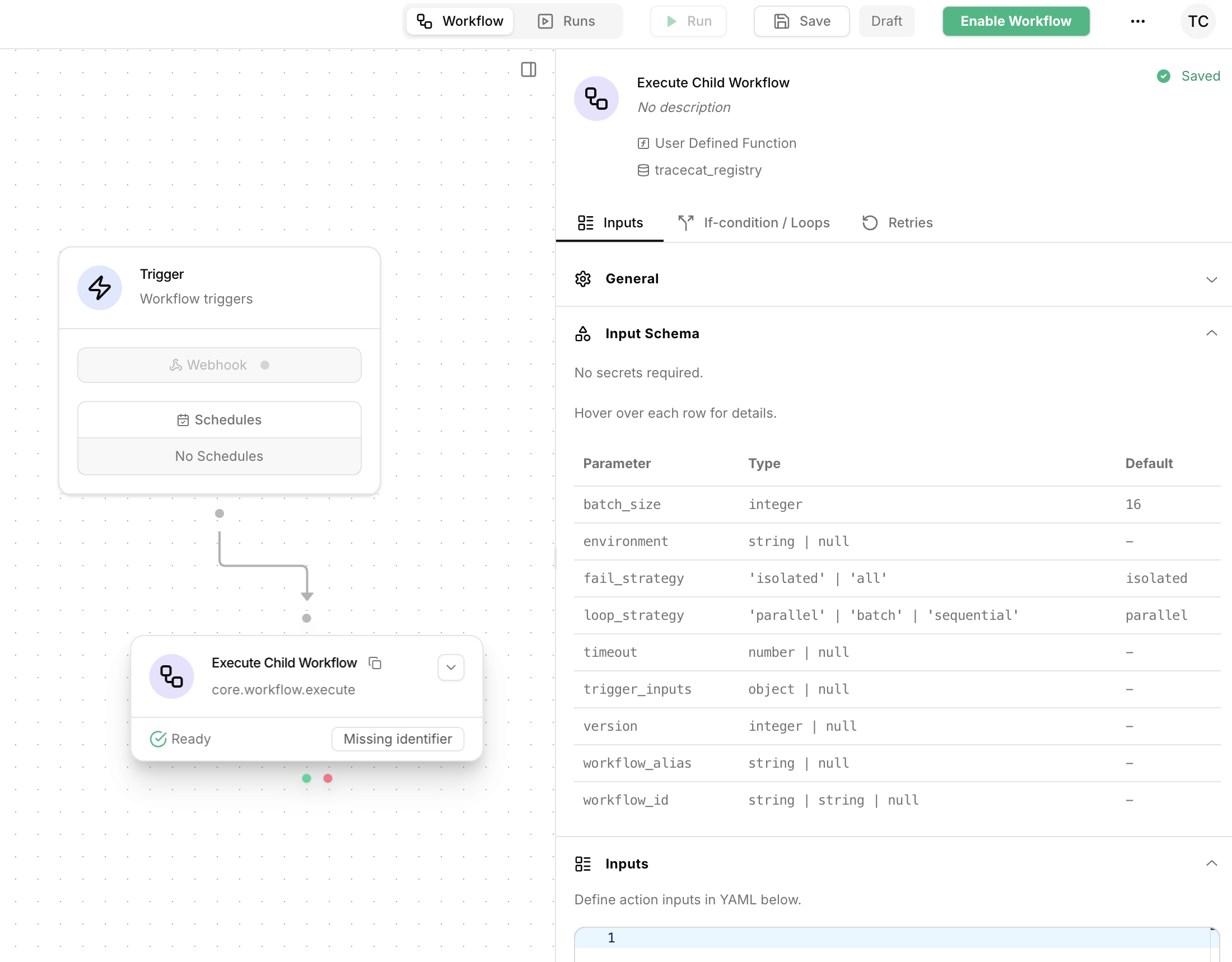Switch to the Runs tab
1232x962 pixels.
567,21
